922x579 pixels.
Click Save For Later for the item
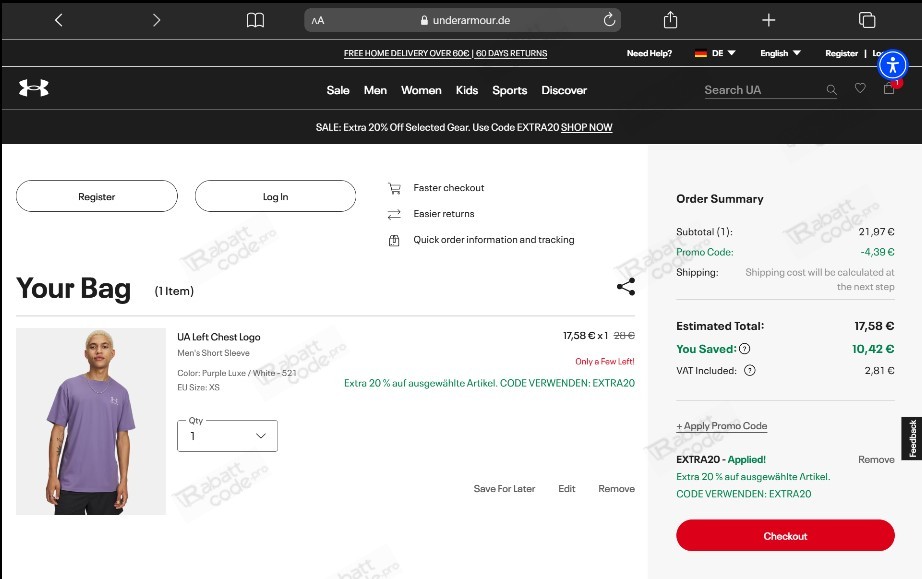pos(504,488)
